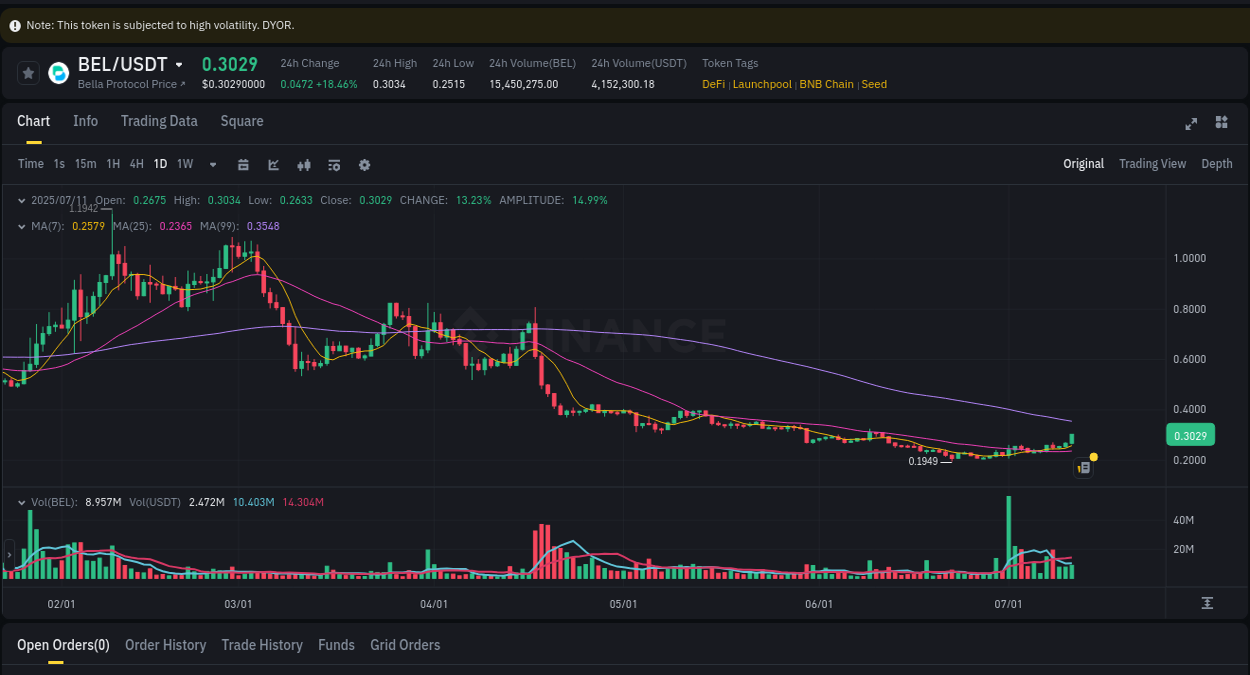
Task: Open the extra timeframes dropdown next to 1W
Action: click(212, 164)
